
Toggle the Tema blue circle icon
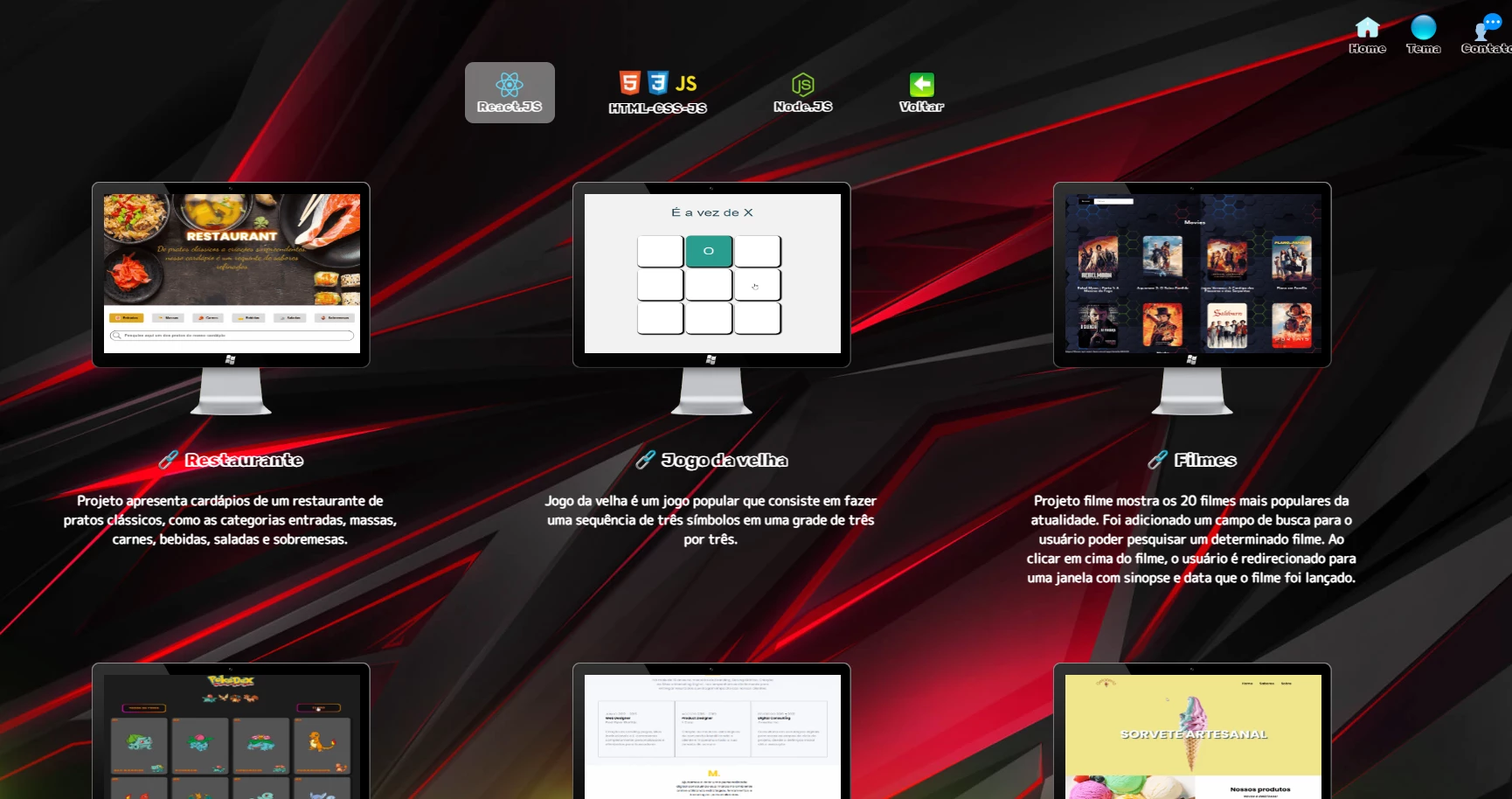click(1423, 28)
